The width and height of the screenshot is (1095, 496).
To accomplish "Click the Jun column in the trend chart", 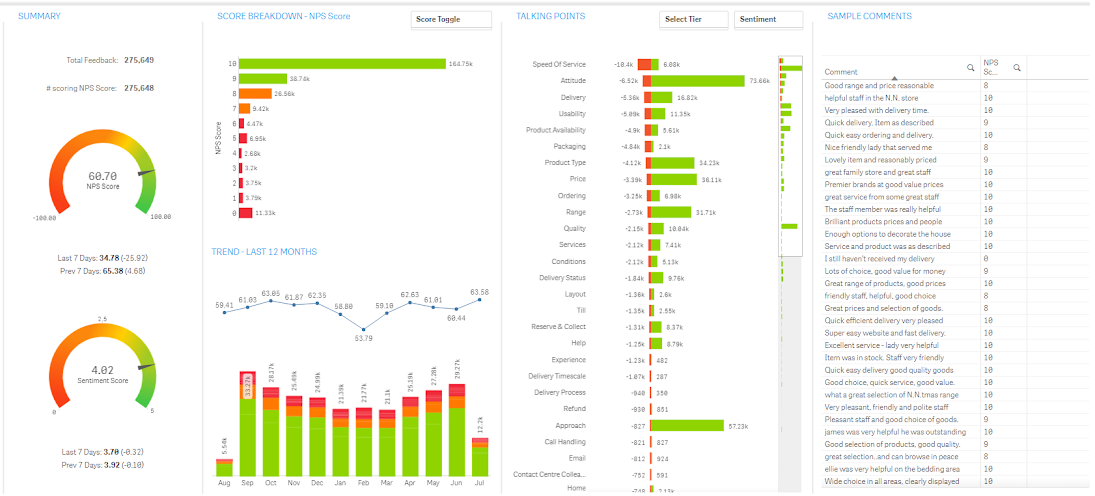I will point(457,430).
